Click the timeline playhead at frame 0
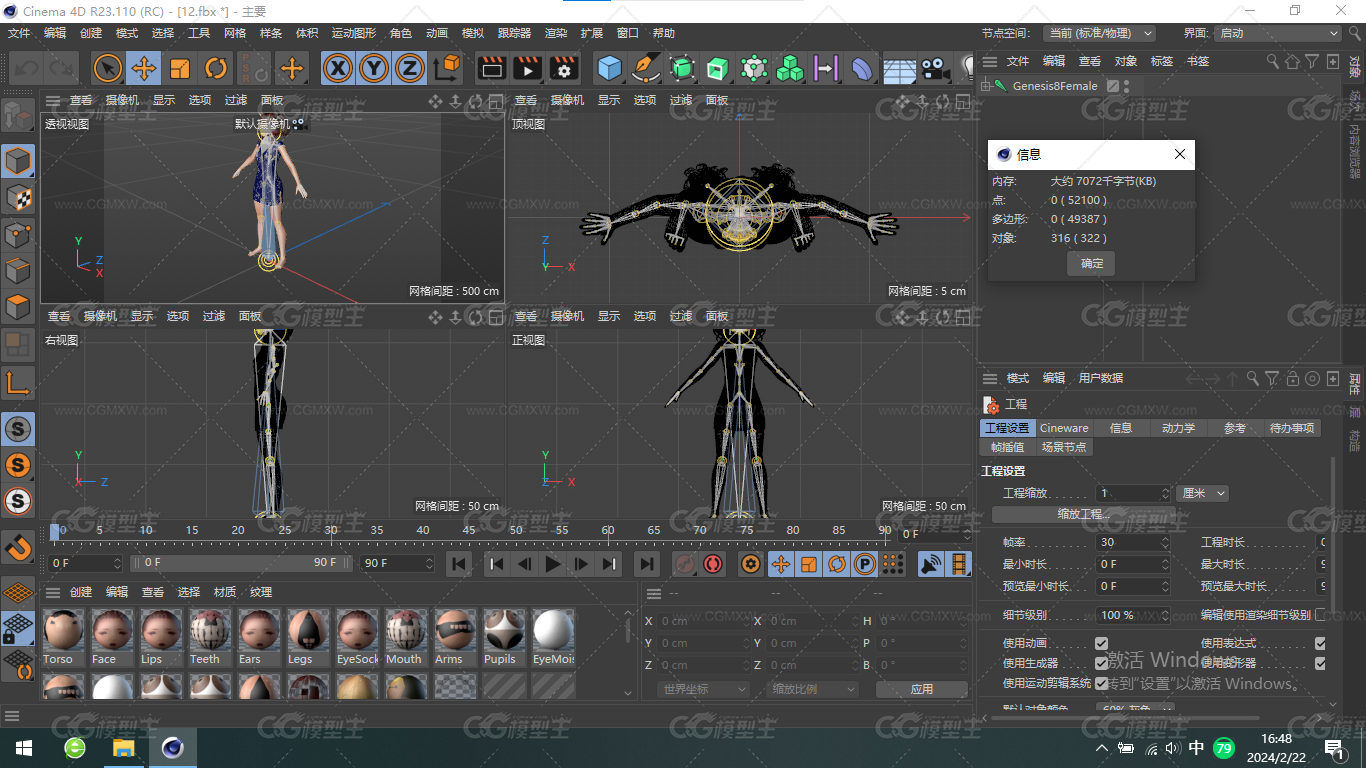This screenshot has width=1366, height=768. 55,531
